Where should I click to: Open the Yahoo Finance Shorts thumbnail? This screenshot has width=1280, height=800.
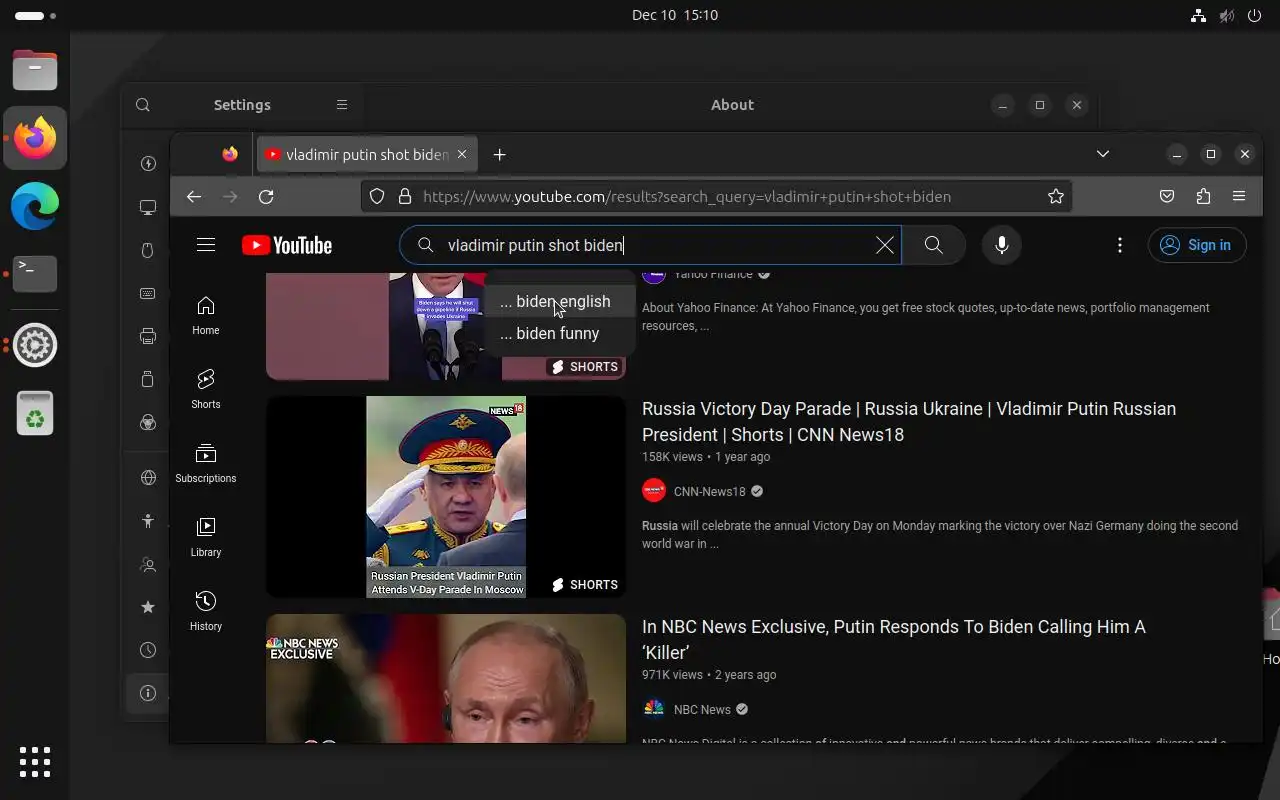coord(446,325)
